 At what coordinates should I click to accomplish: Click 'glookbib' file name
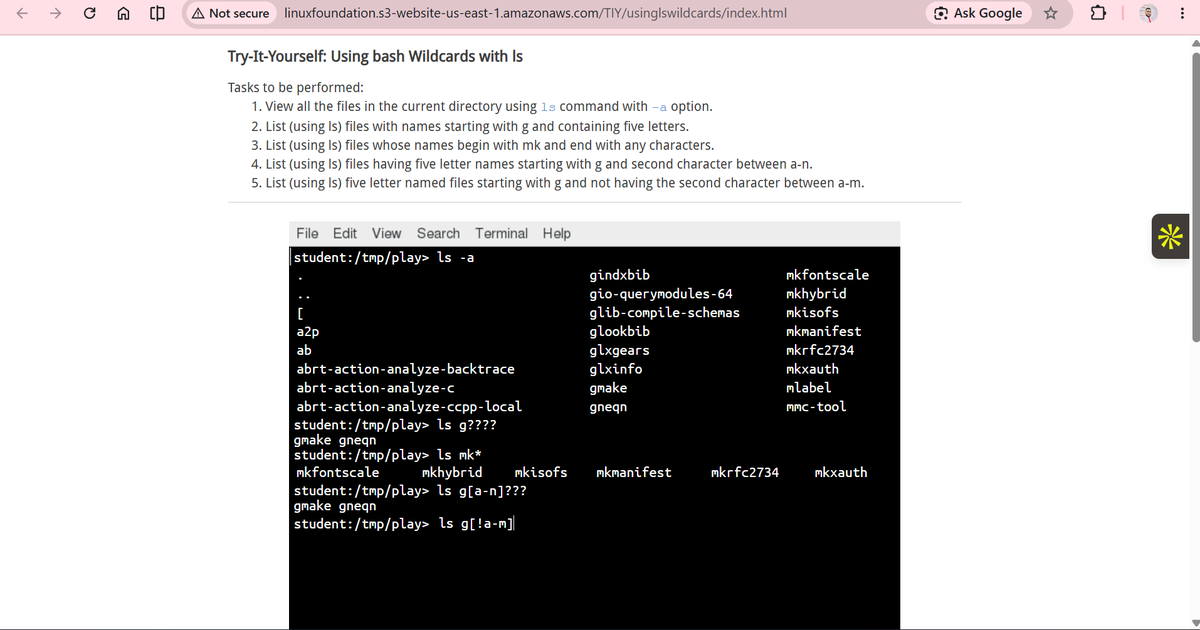point(619,331)
